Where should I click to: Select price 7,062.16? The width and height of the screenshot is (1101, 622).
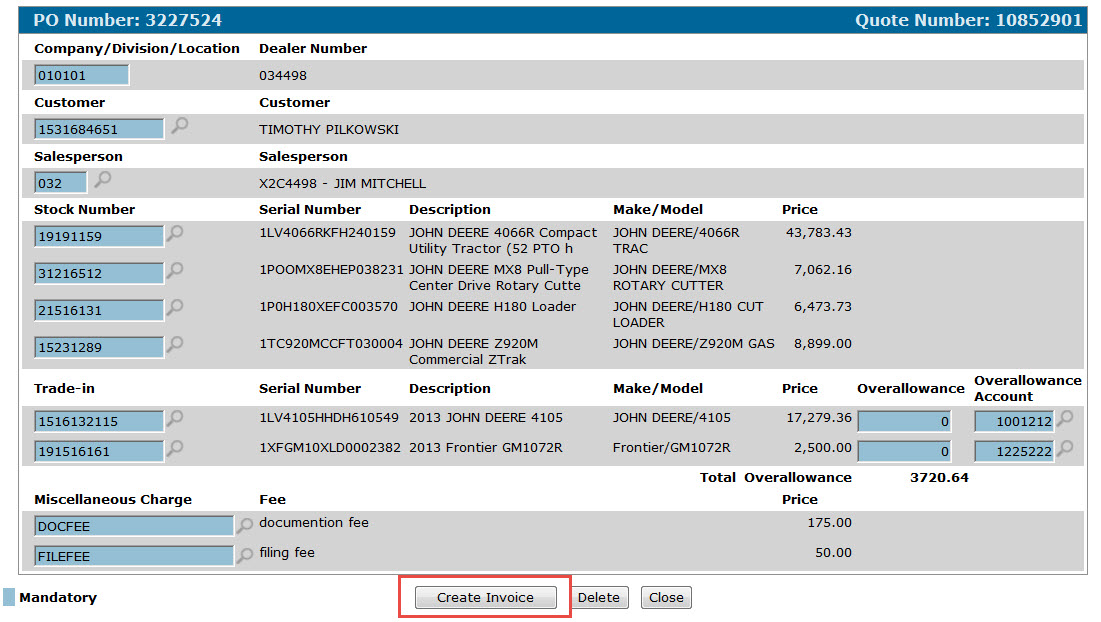coord(823,270)
